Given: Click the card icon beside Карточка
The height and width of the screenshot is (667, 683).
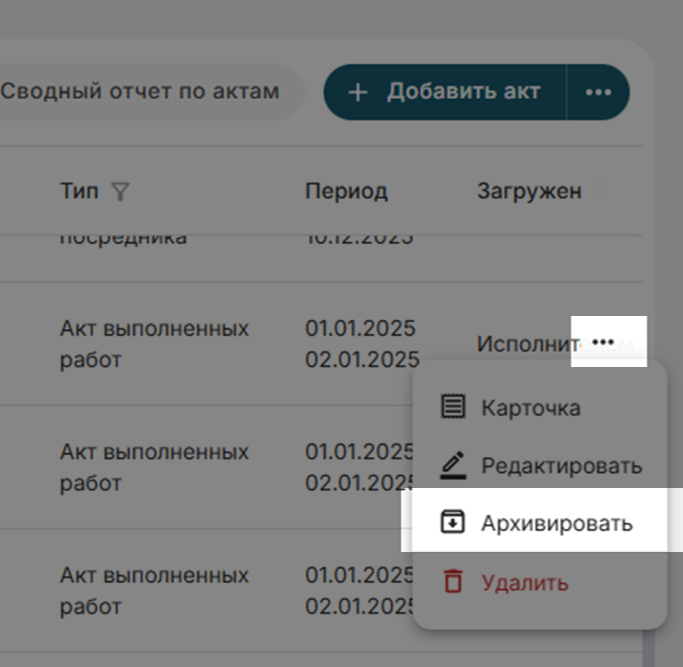Looking at the screenshot, I should click(454, 407).
